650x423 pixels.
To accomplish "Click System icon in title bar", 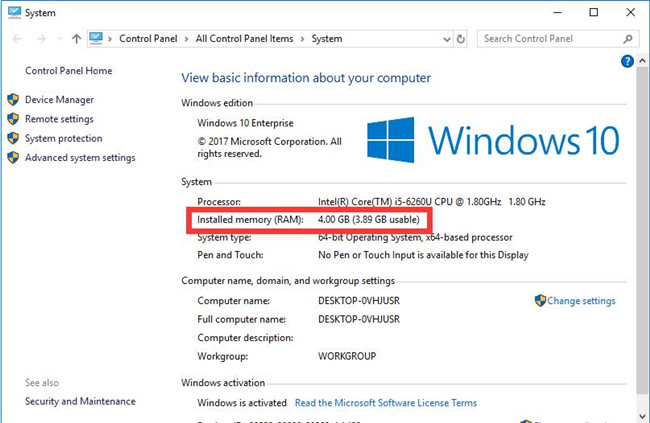I will coord(15,12).
